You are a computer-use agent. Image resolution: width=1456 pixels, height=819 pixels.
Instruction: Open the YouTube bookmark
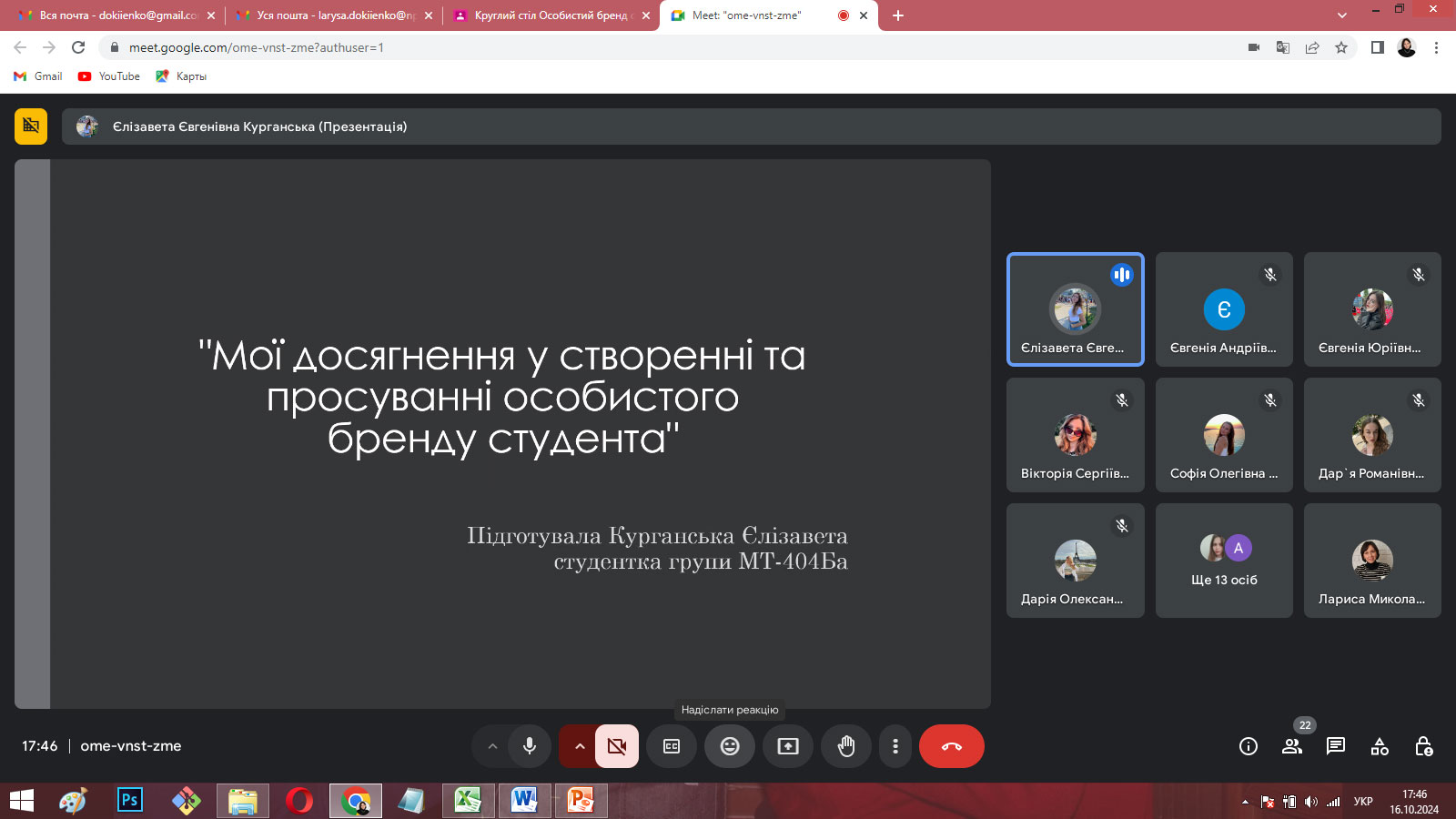tap(109, 76)
